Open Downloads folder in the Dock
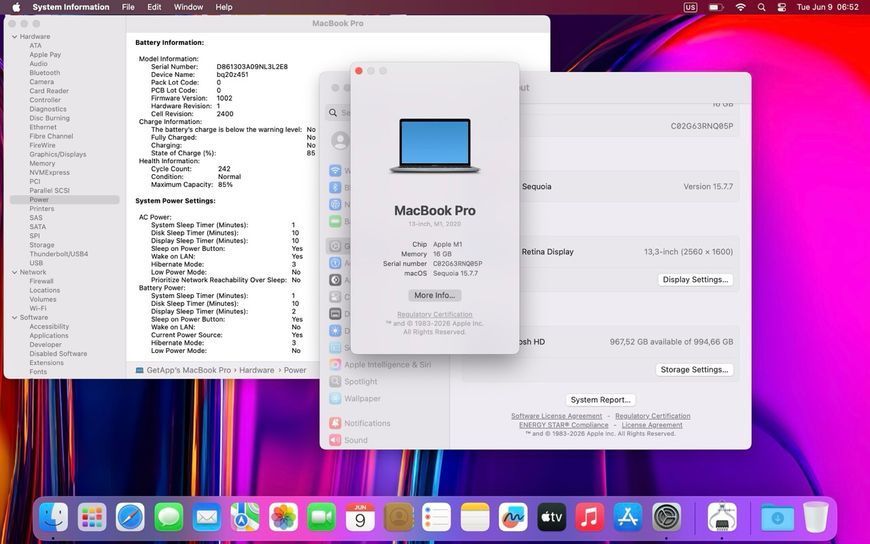 click(777, 517)
